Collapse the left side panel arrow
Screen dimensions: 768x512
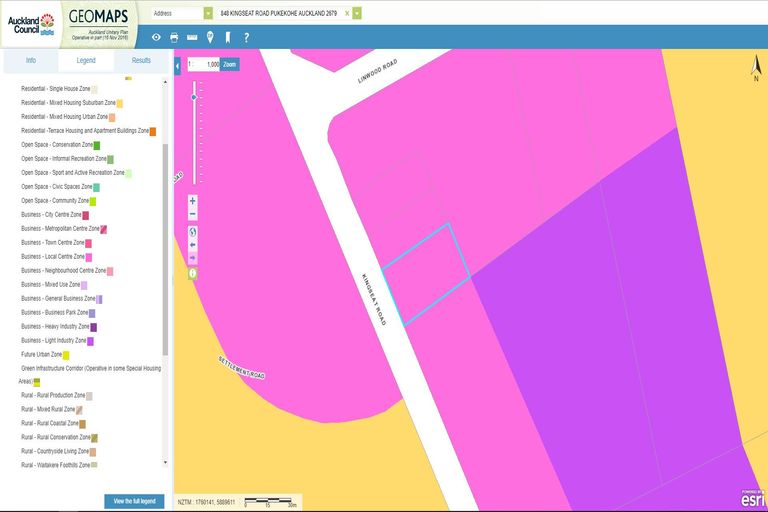pyautogui.click(x=177, y=65)
